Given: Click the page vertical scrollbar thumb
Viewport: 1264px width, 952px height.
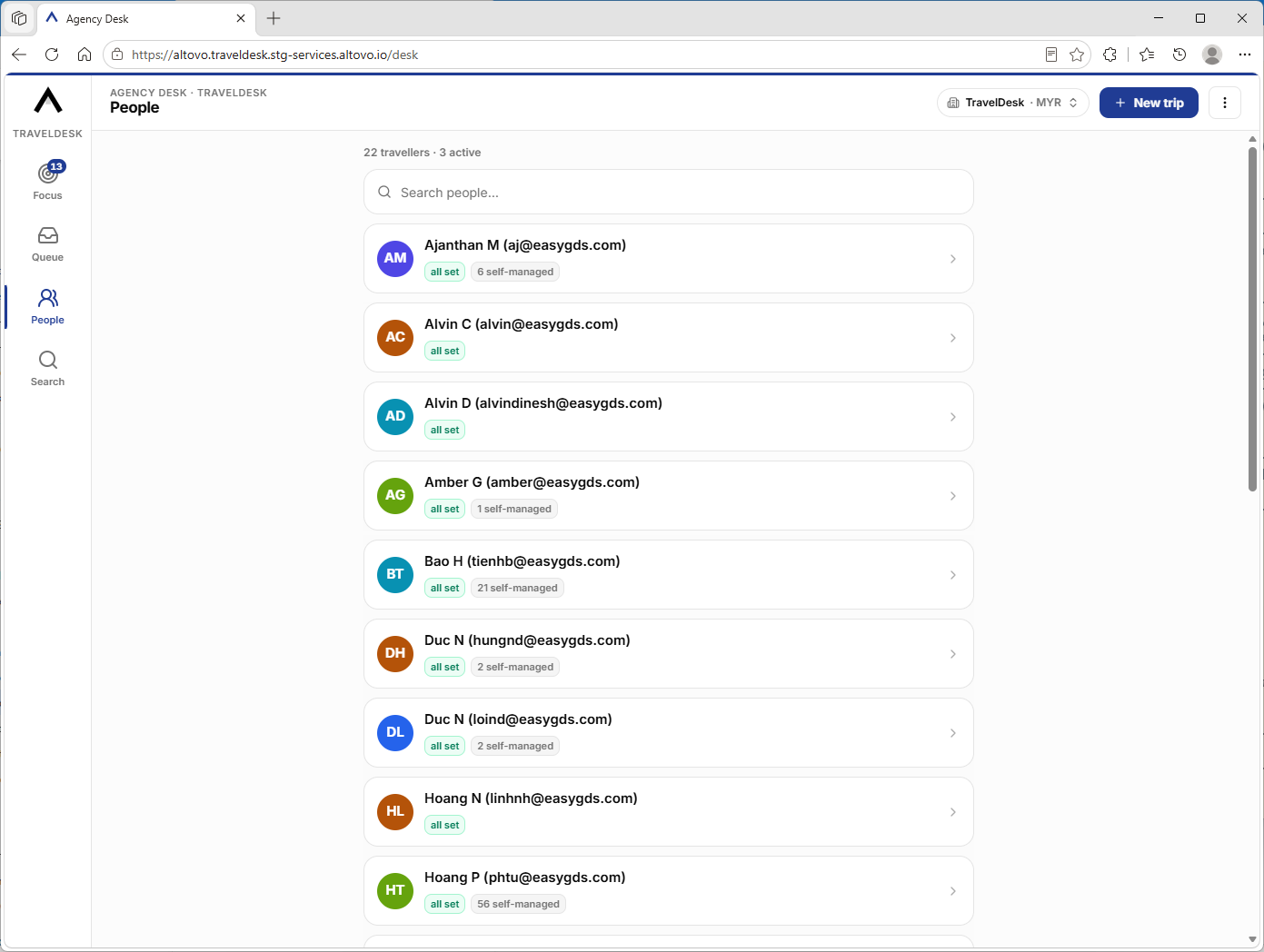Looking at the screenshot, I should (1252, 318).
